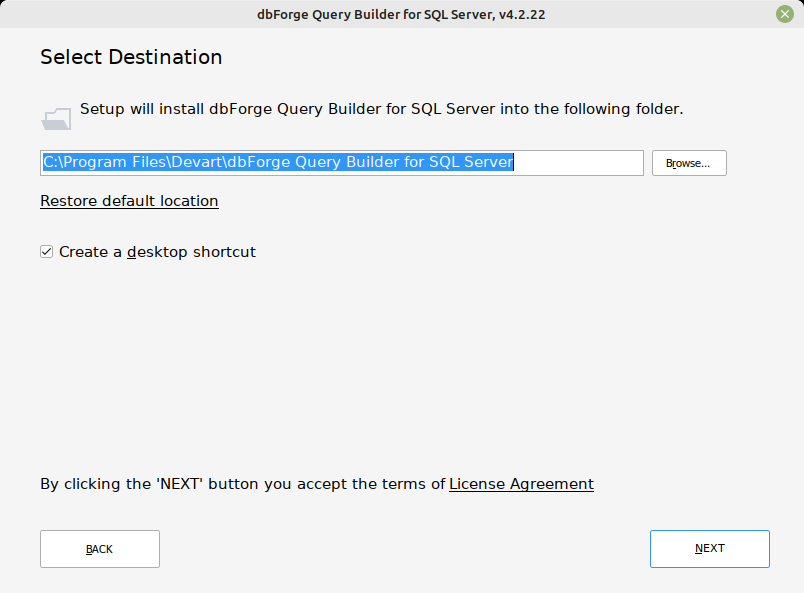This screenshot has height=593, width=804.
Task: Click the window title dbForge Query Builder v4.2.22
Action: [401, 14]
